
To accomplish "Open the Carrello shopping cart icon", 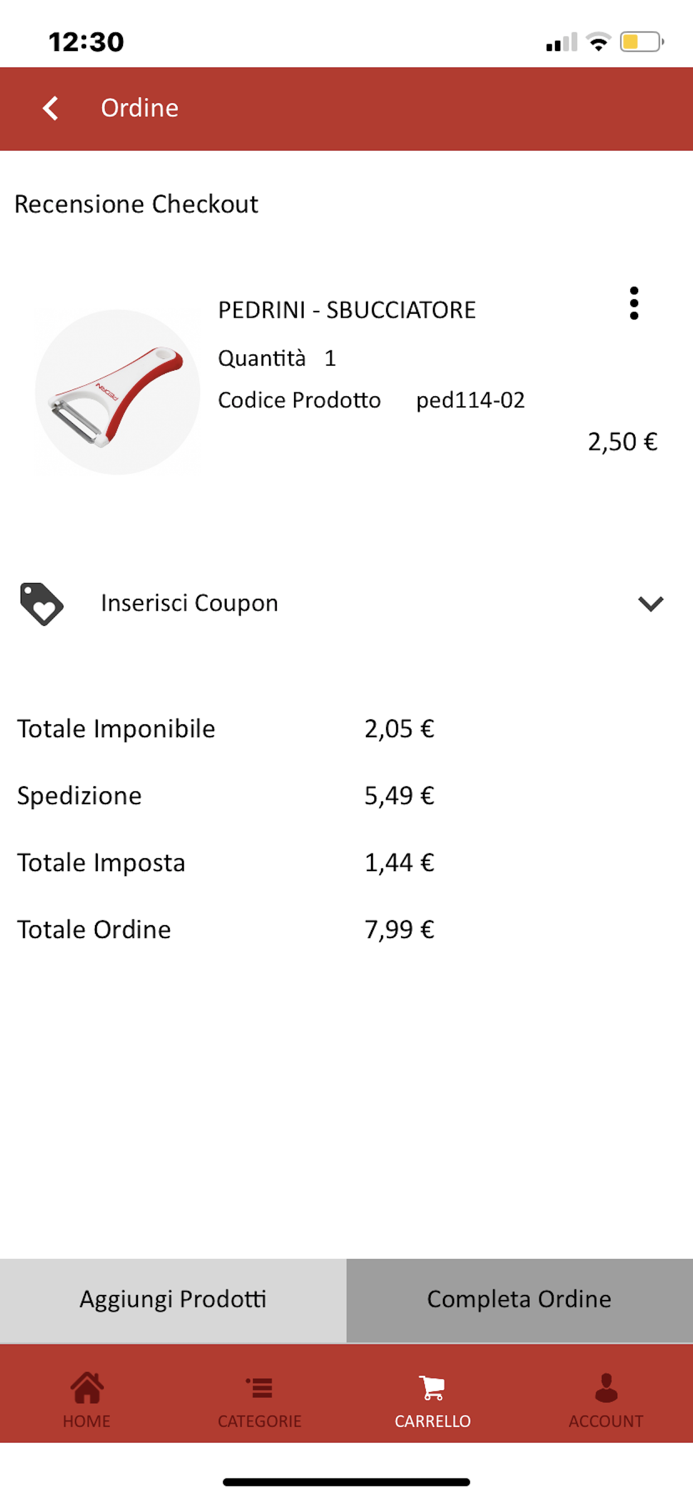I will coord(433,1387).
